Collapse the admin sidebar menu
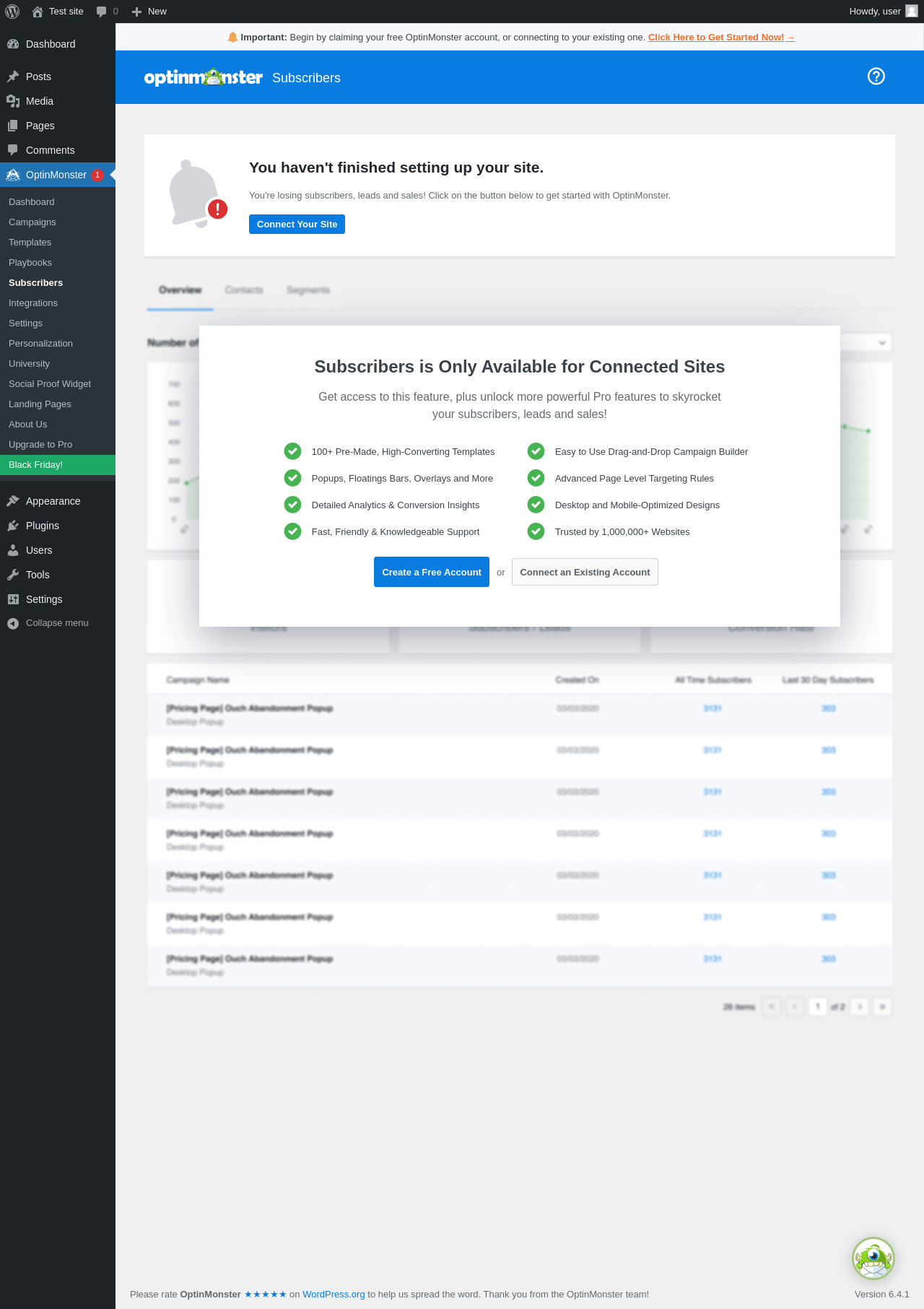The height and width of the screenshot is (1309, 924). [x=58, y=623]
